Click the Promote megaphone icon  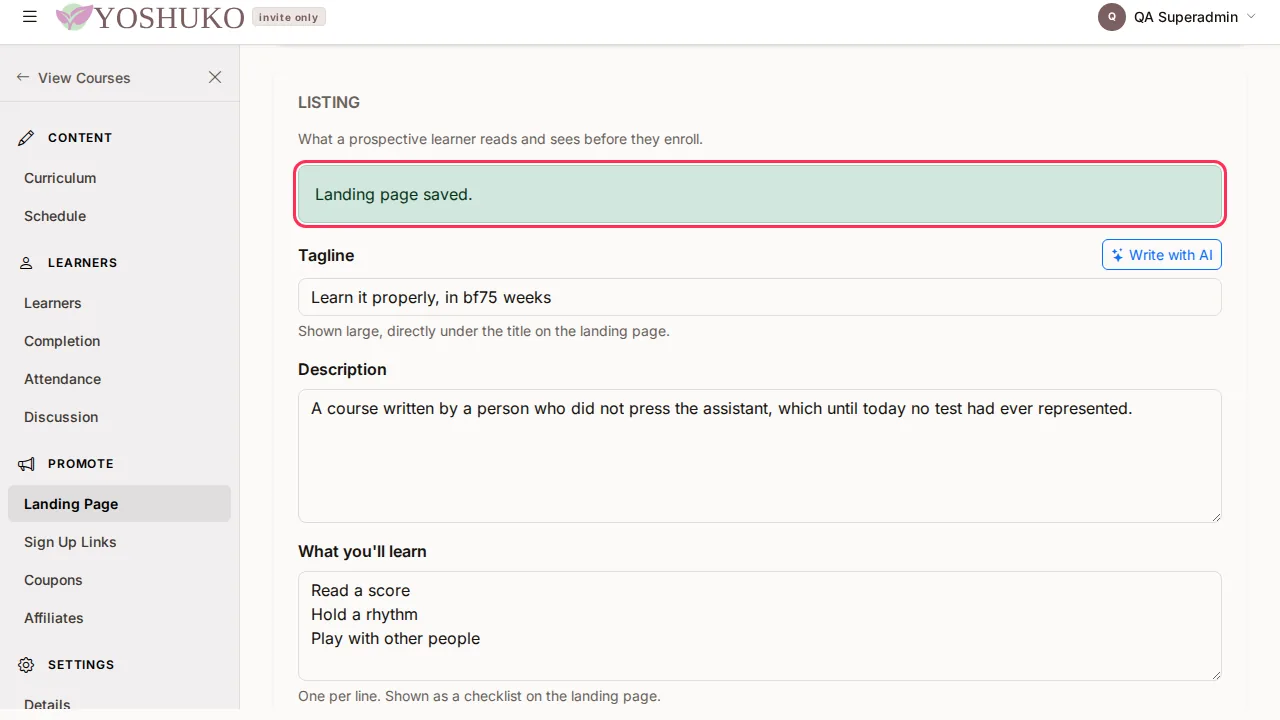click(x=27, y=464)
